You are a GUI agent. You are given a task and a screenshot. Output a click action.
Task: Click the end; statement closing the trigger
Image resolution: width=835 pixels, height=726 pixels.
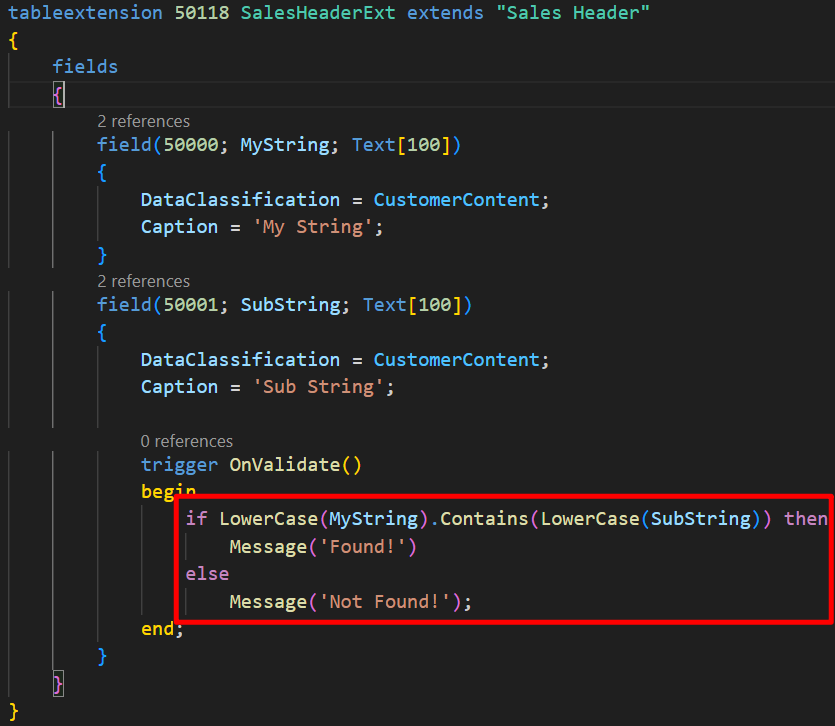click(162, 628)
